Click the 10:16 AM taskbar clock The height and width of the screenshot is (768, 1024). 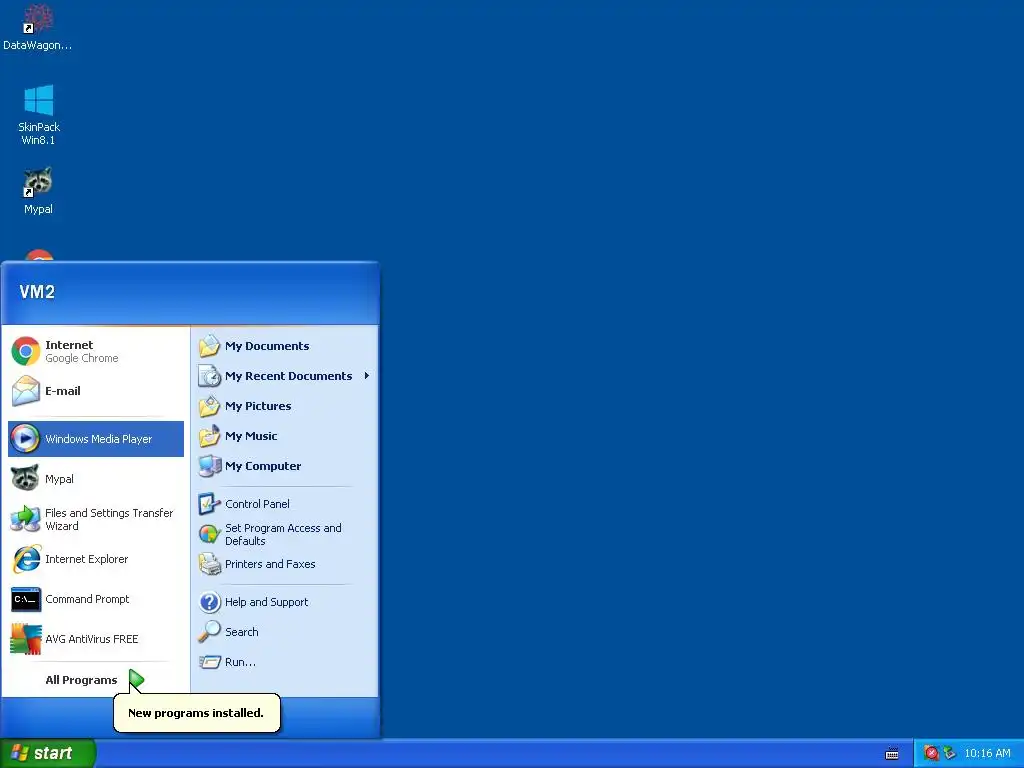pos(987,753)
